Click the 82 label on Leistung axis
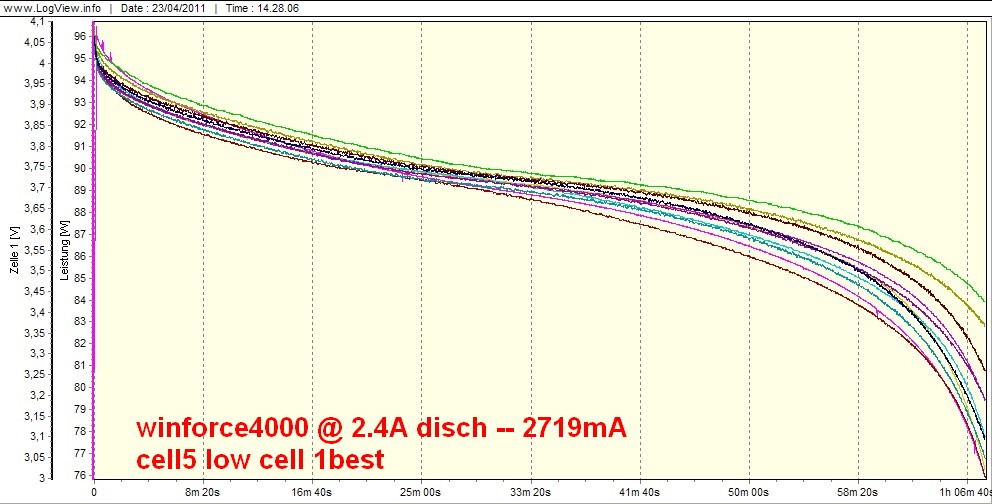Image resolution: width=992 pixels, height=504 pixels. pos(80,343)
